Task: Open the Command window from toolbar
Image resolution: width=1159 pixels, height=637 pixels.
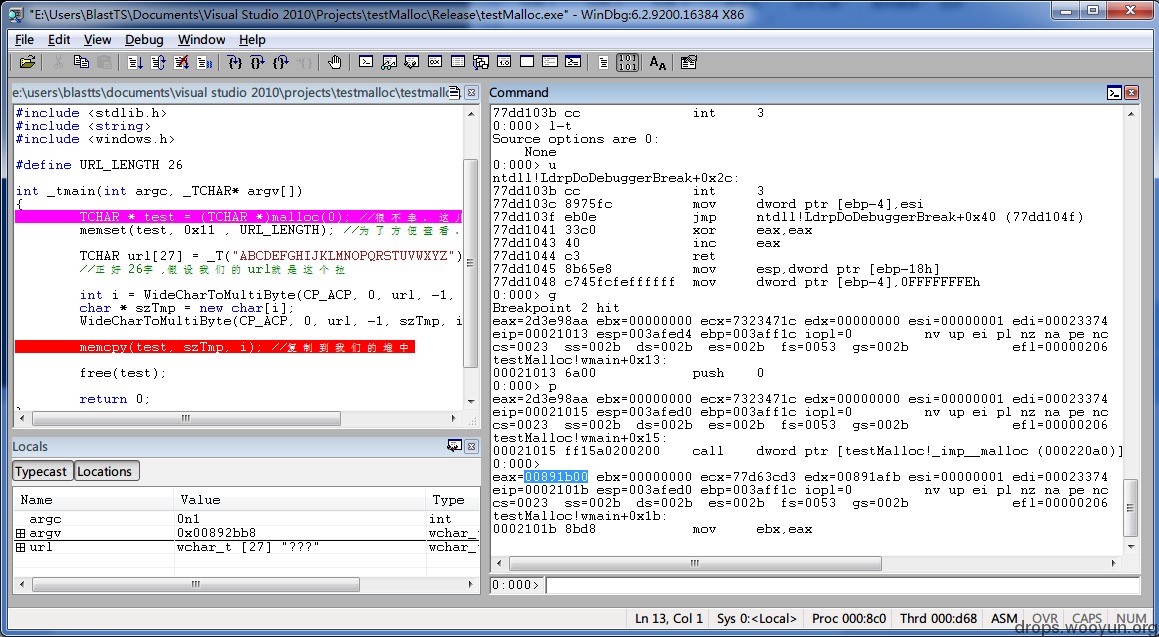Action: click(366, 63)
